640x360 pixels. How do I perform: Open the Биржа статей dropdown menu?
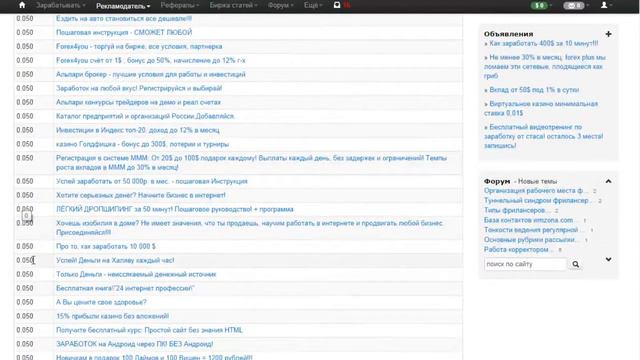(x=233, y=5)
